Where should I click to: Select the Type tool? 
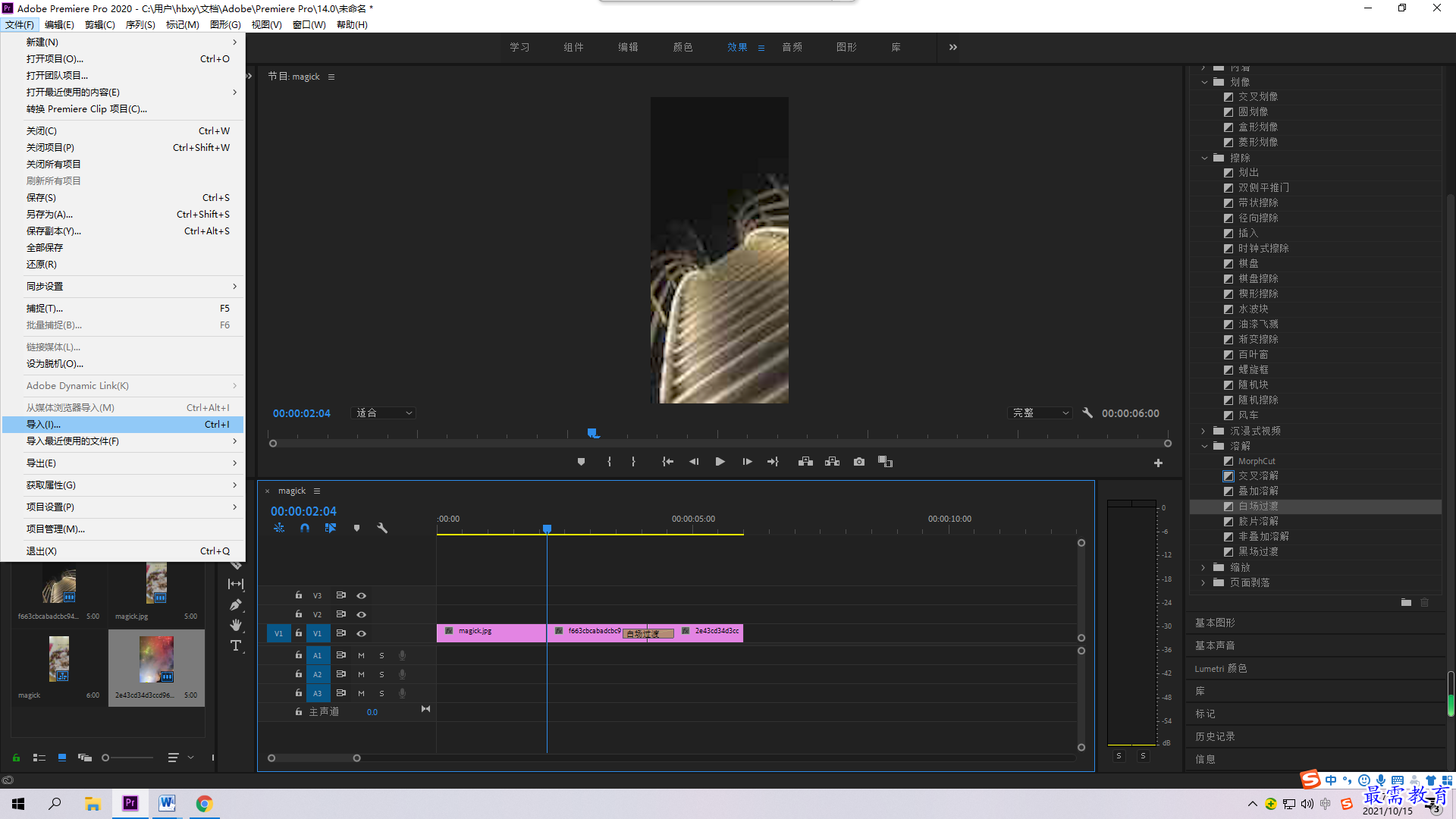point(236,645)
